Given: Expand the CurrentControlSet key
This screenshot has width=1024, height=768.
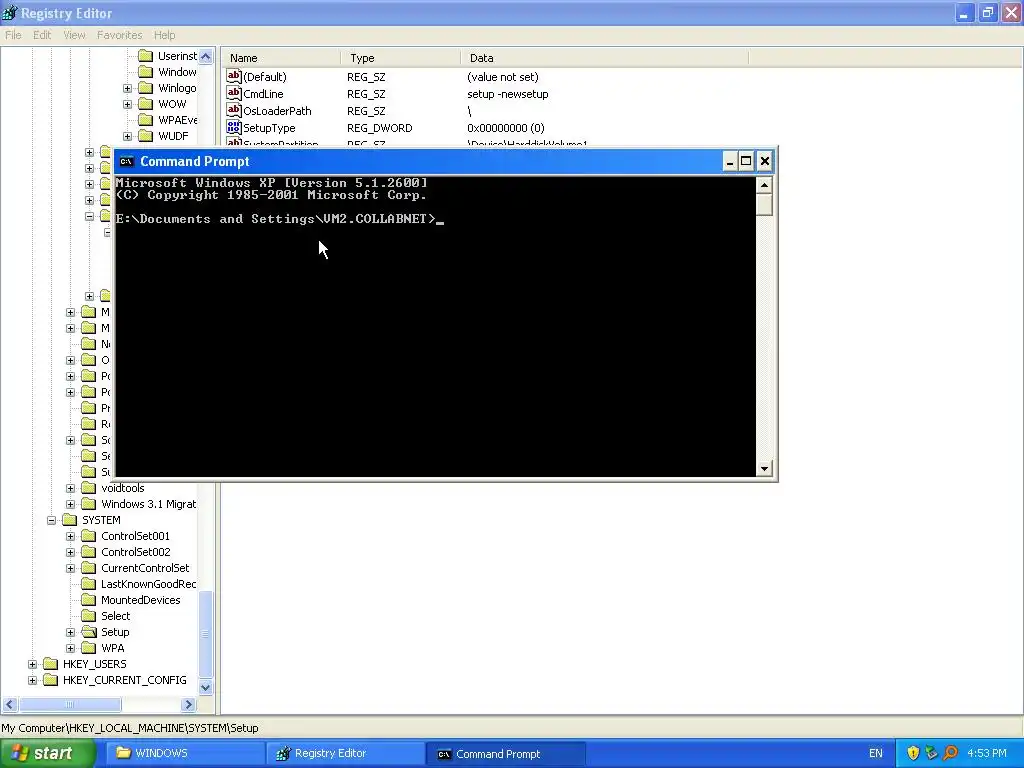Looking at the screenshot, I should point(71,568).
